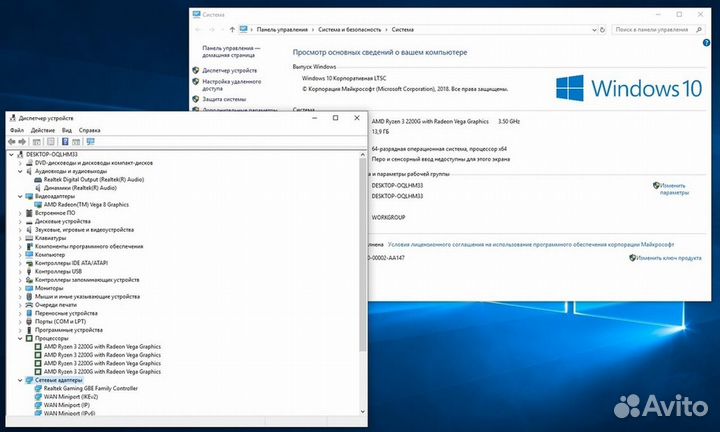Select the Программные устройства row
This screenshot has height=432, width=720.
69,330
